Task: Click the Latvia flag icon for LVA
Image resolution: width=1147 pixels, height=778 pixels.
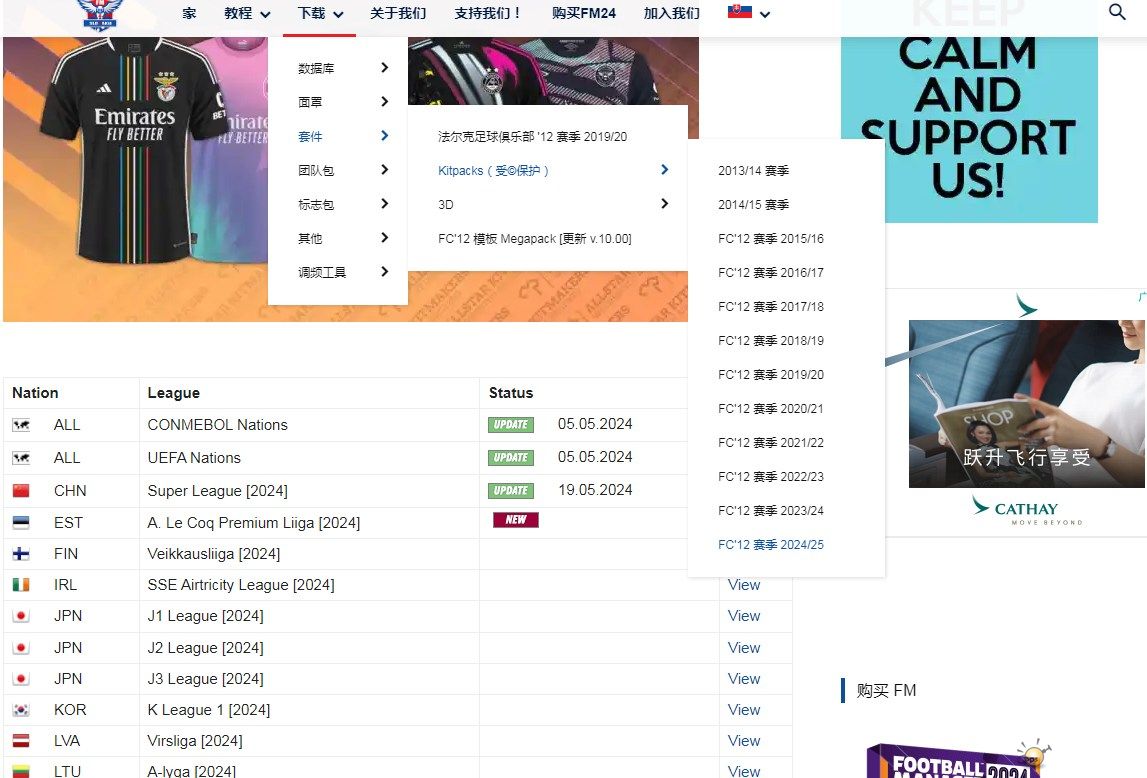Action: (x=21, y=741)
